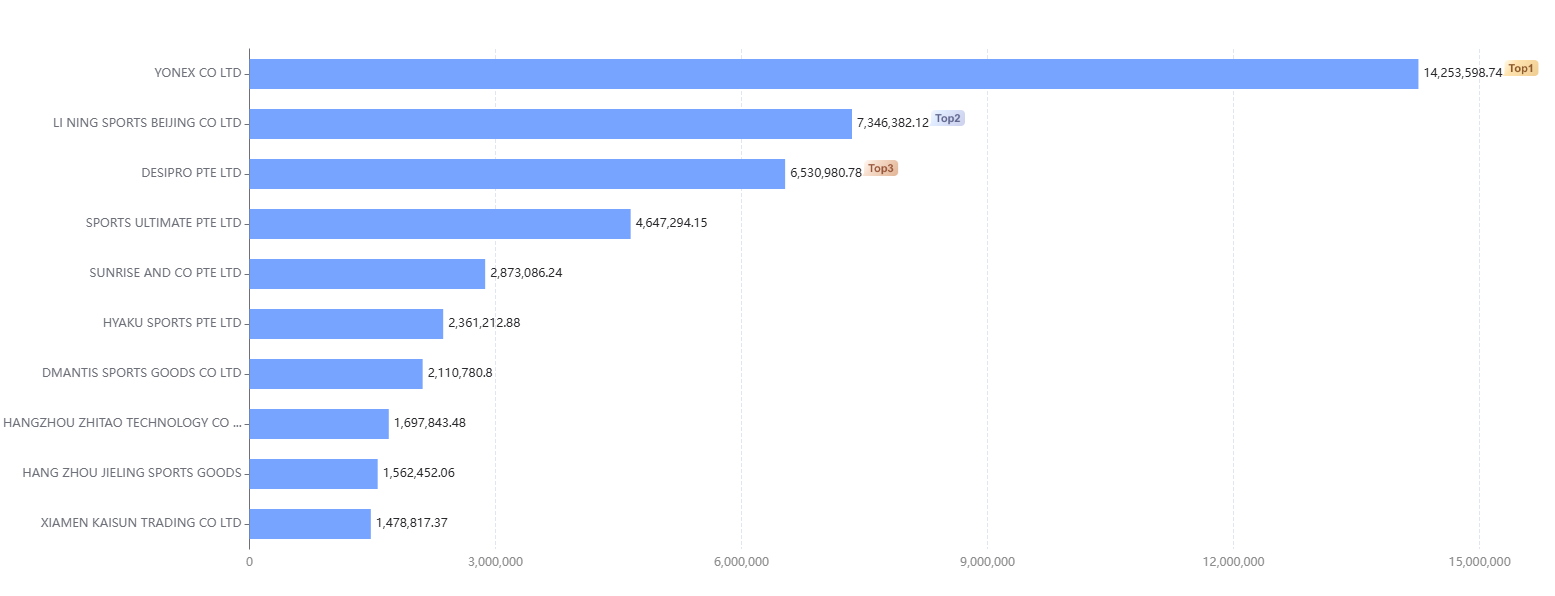Click the truncated HANGZHOU ZHITAO TECHNOLOGY label

pyautogui.click(x=122, y=423)
